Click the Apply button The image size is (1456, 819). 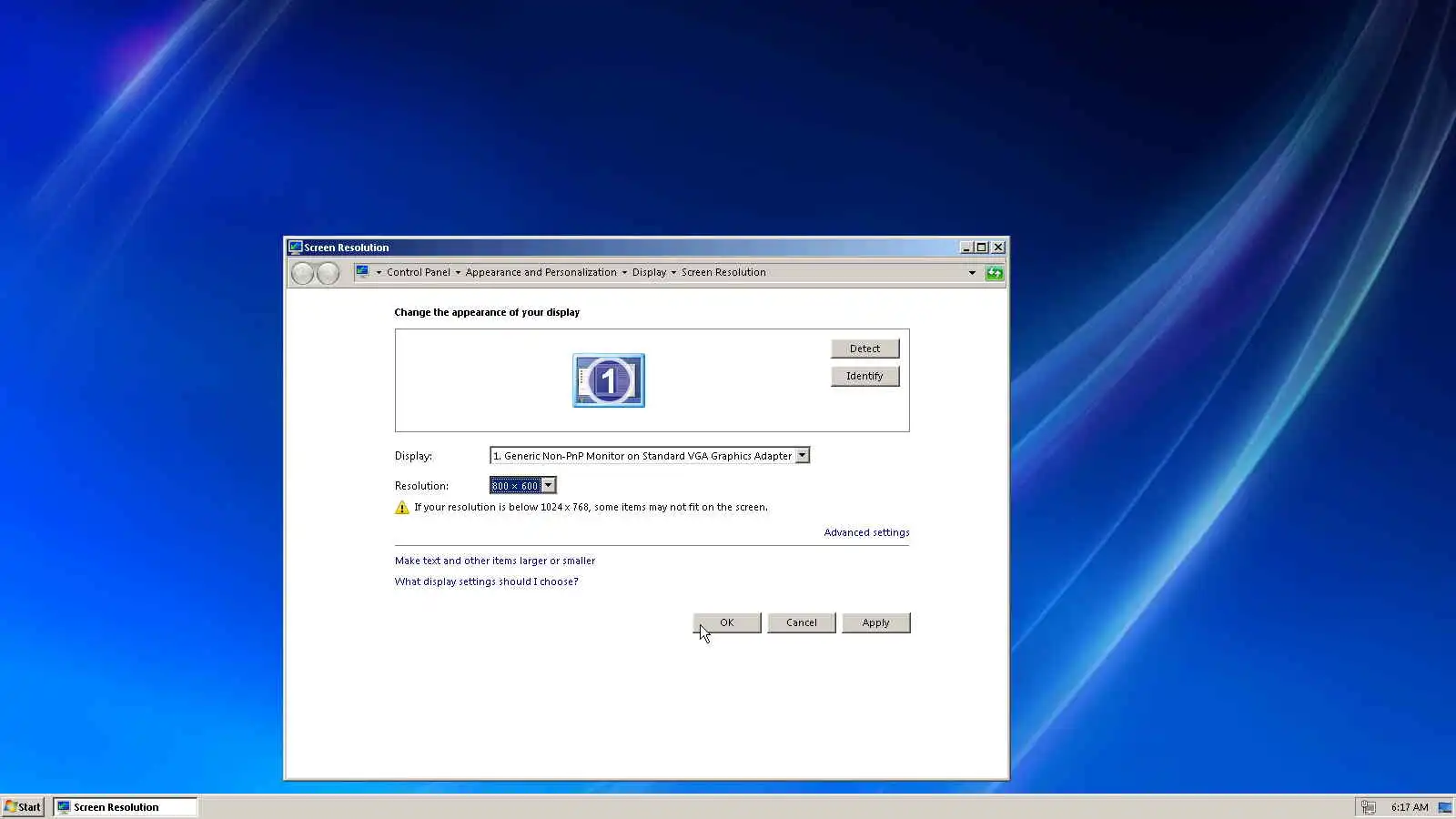click(x=876, y=622)
